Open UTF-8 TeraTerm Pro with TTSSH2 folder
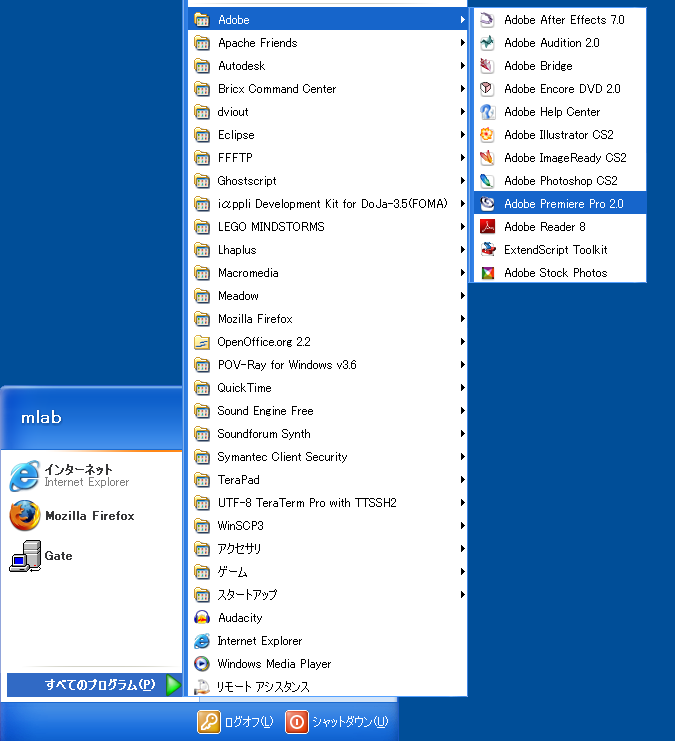The height and width of the screenshot is (741, 675). pyautogui.click(x=328, y=503)
